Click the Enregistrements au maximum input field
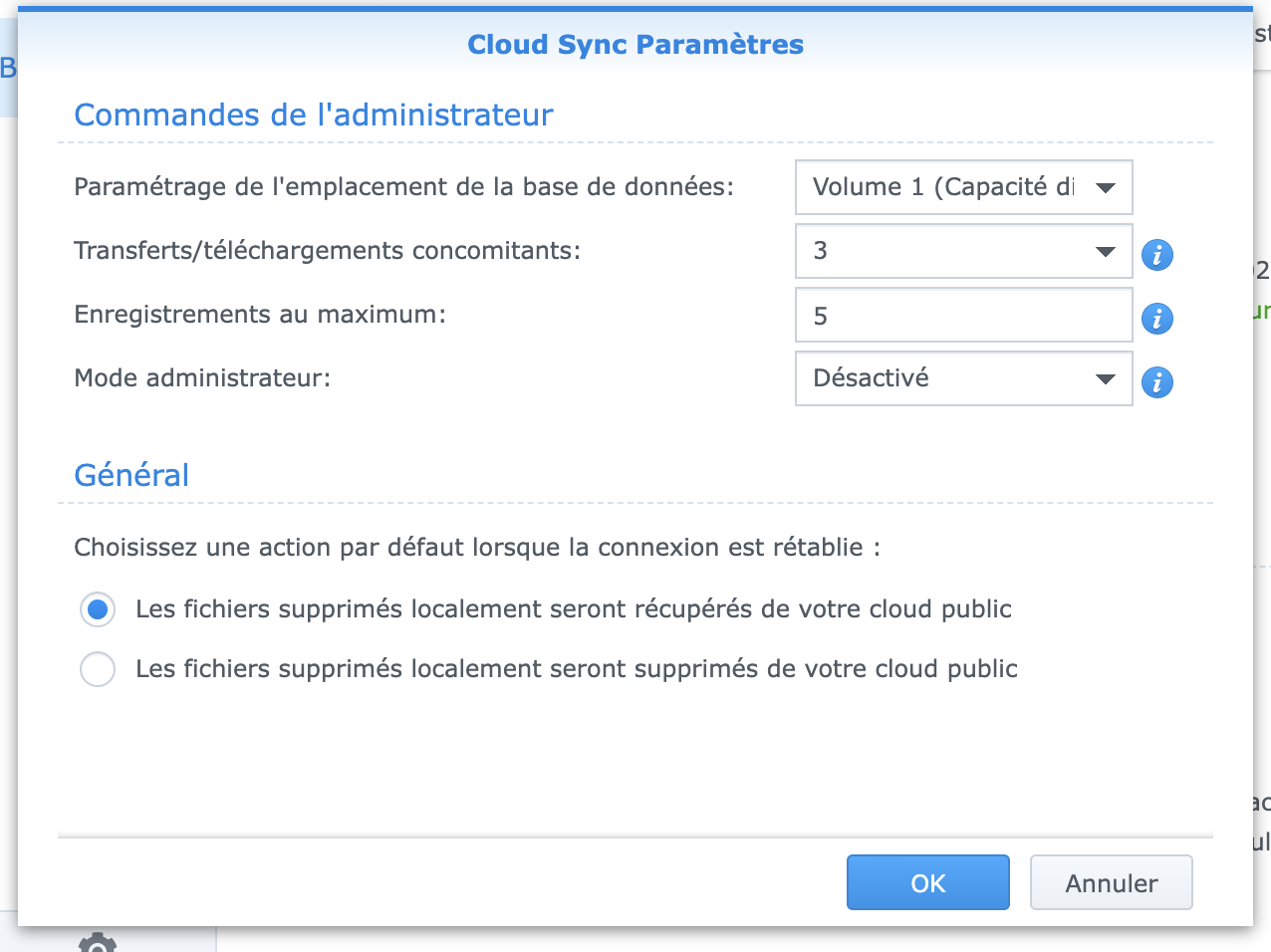Image resolution: width=1271 pixels, height=952 pixels. pos(963,316)
